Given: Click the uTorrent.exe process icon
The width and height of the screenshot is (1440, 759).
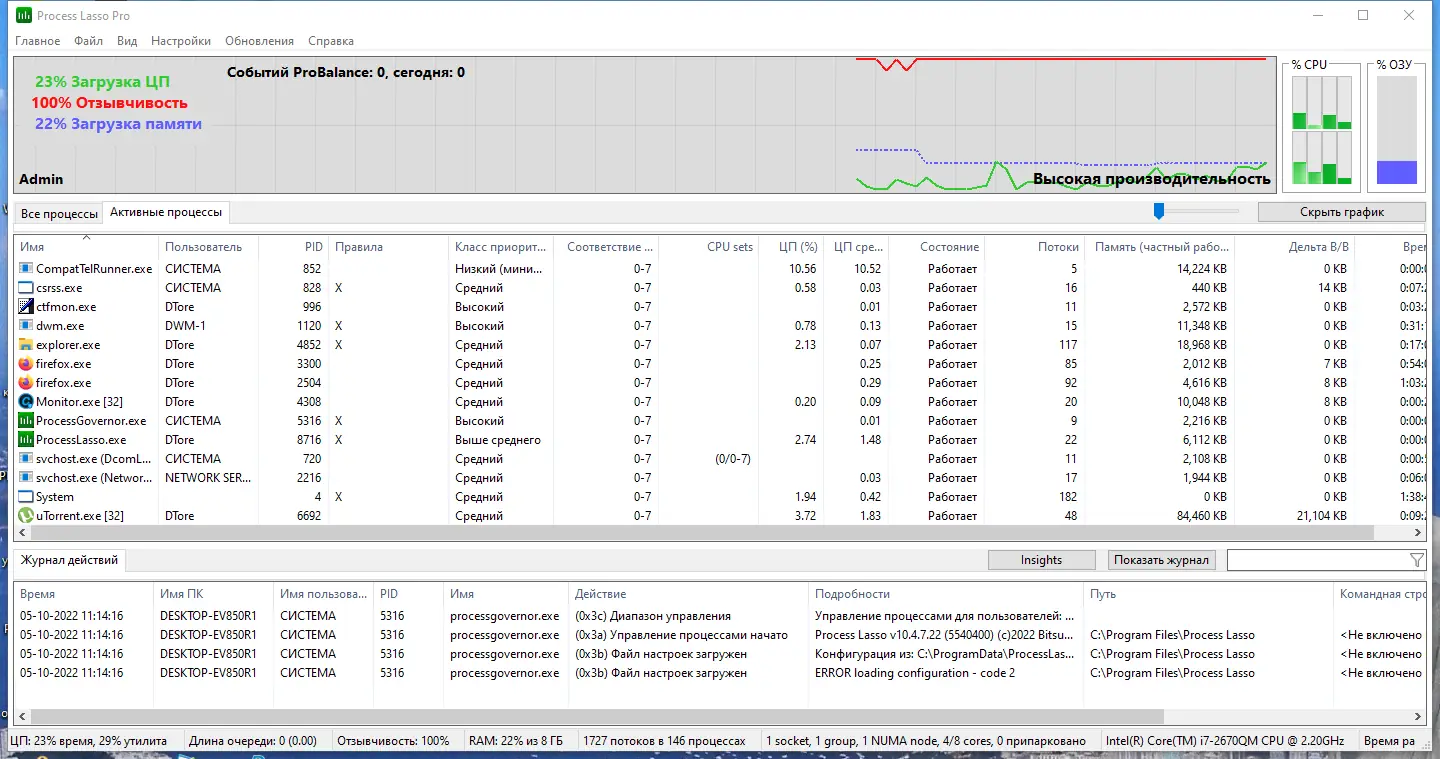Looking at the screenshot, I should tap(26, 516).
